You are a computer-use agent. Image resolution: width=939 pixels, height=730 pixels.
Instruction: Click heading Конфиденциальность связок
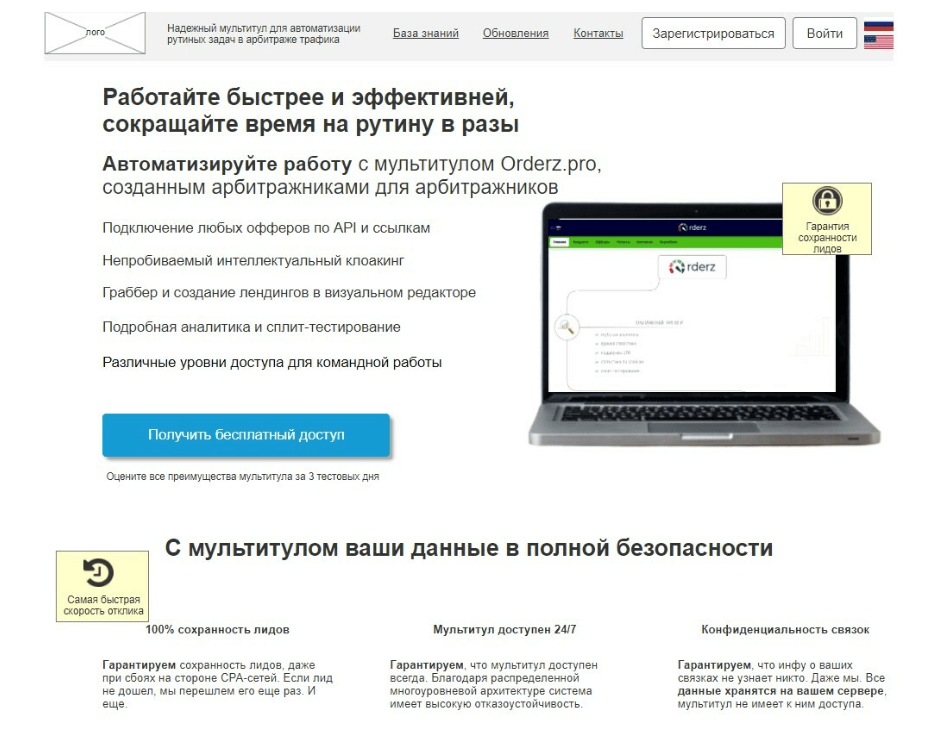(x=785, y=630)
